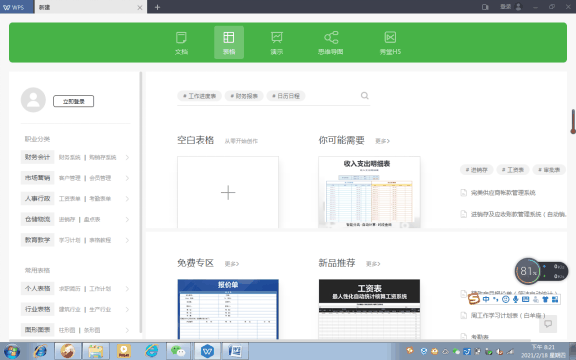Select the 行业表格 category label
This screenshot has width=576, height=360.
tap(37, 309)
